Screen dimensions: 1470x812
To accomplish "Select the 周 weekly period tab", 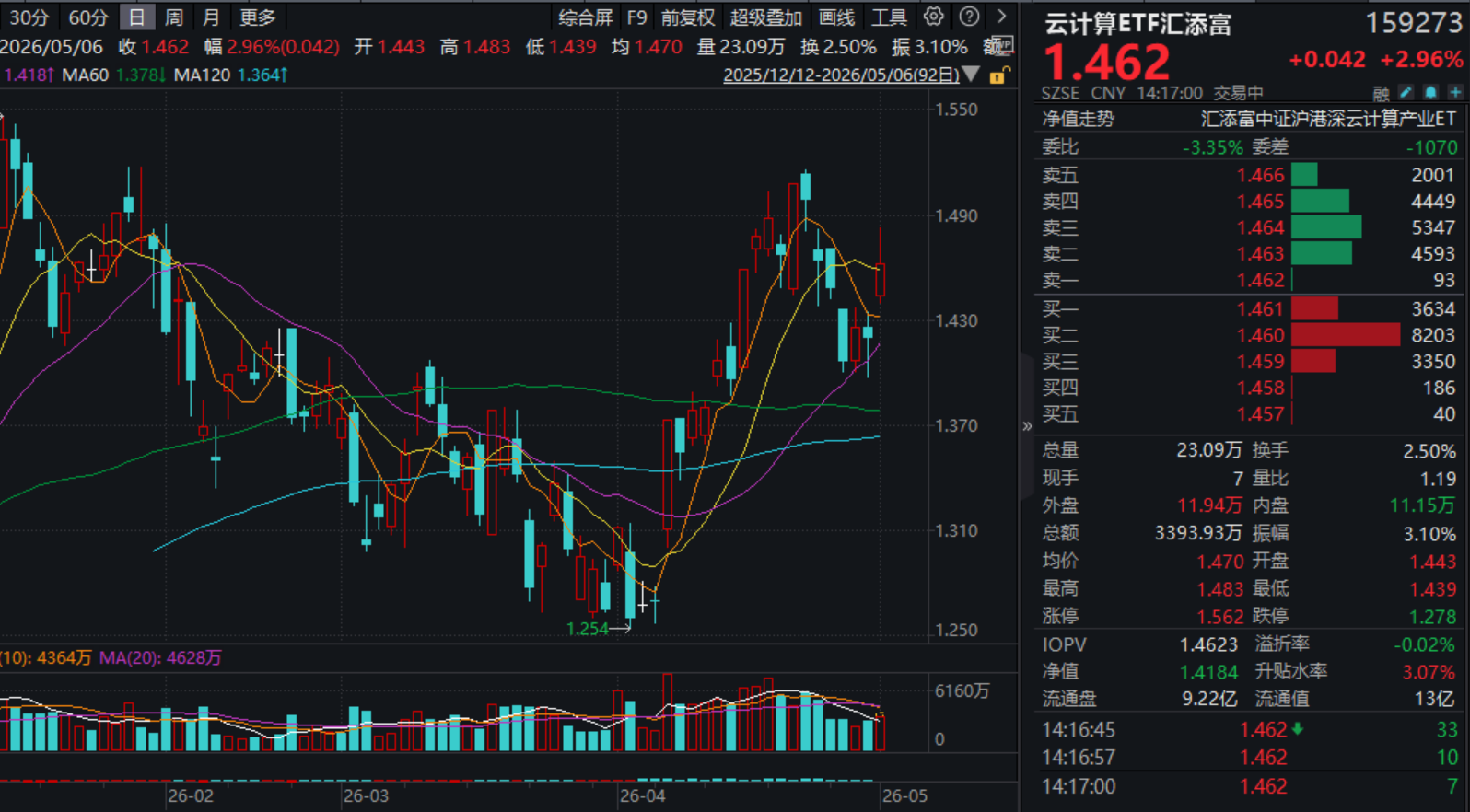I will 173,17.
